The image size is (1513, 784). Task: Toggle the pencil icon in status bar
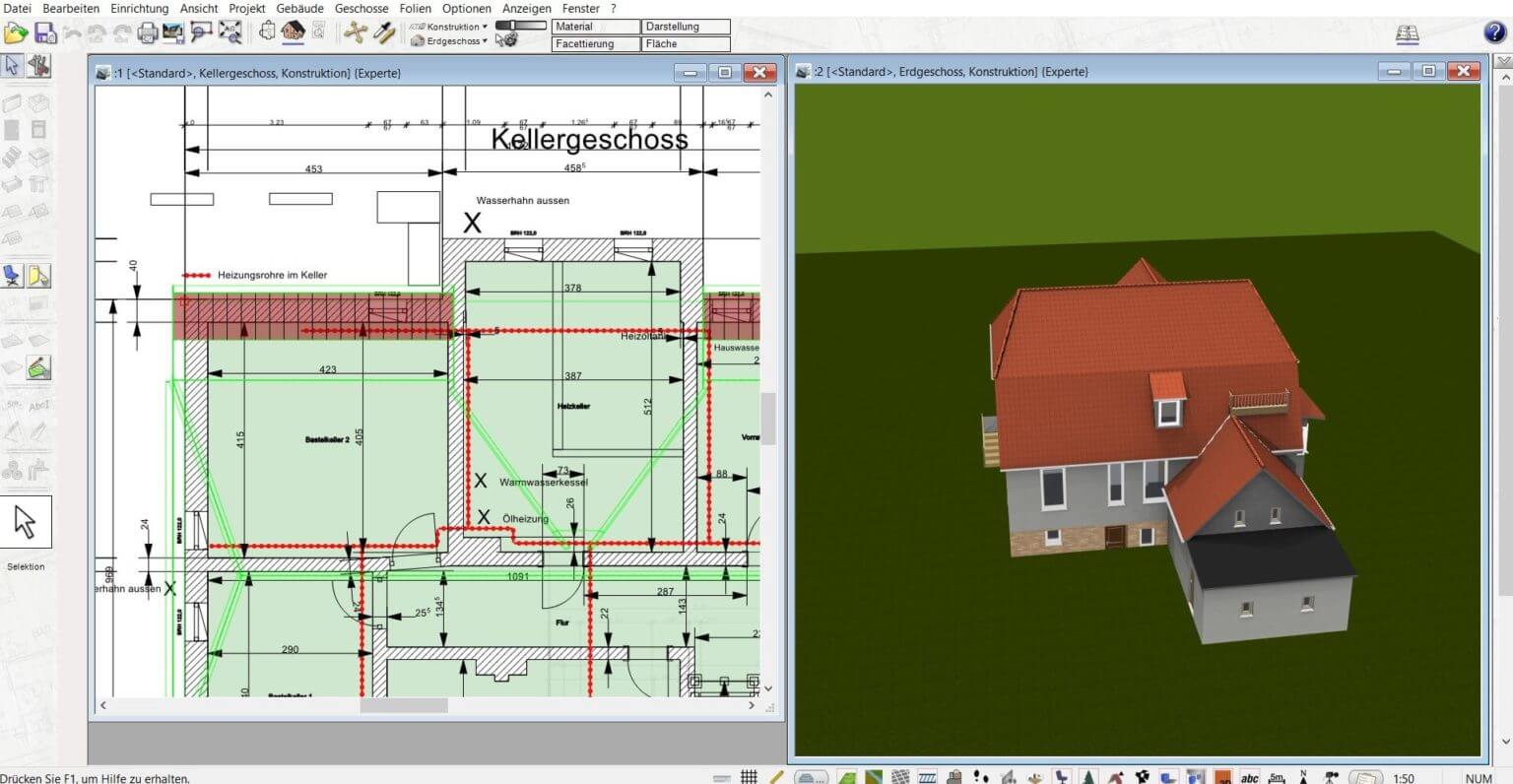tap(776, 776)
